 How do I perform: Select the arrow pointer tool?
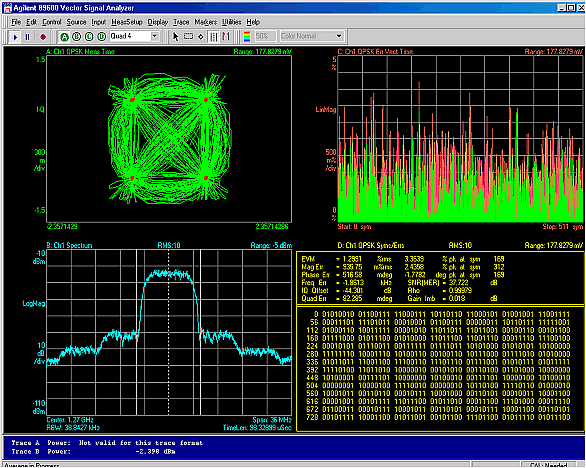coord(176,37)
